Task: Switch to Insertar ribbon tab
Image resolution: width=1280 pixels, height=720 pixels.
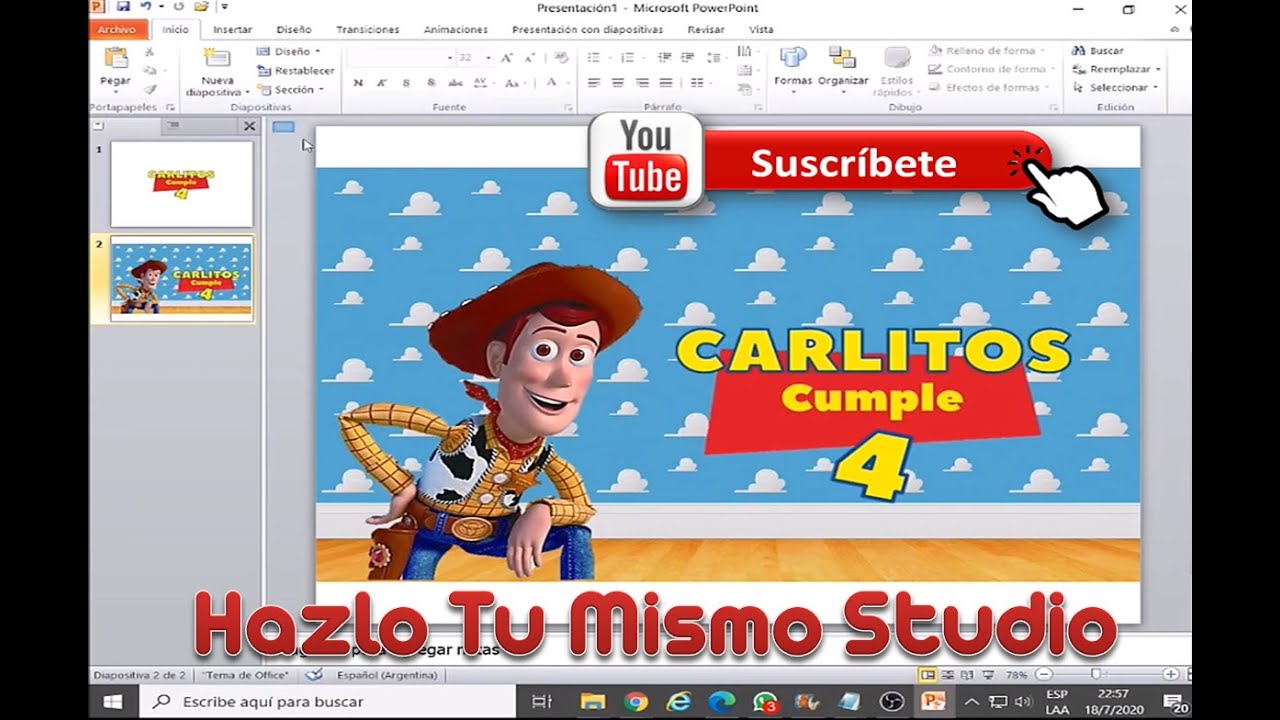Action: click(232, 30)
